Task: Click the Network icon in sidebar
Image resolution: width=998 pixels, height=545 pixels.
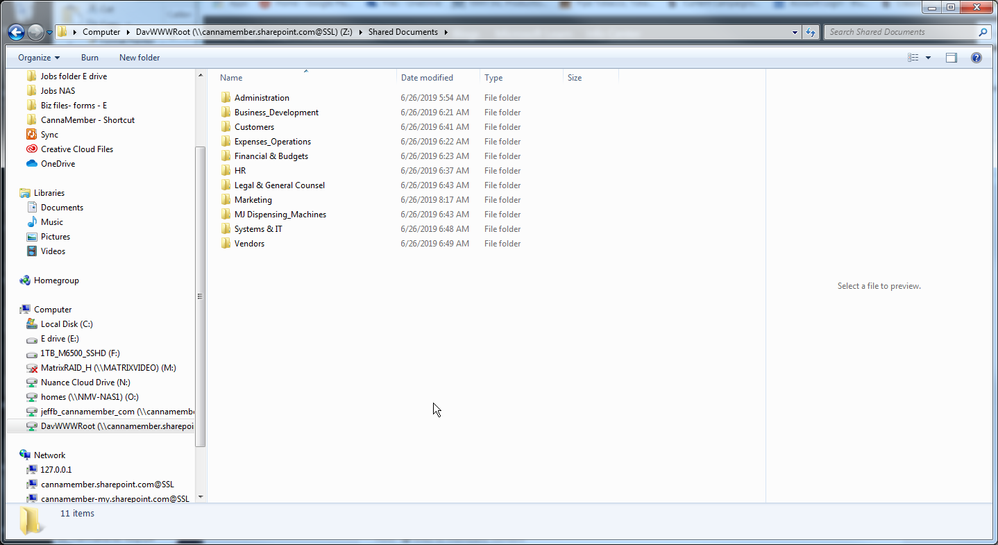Action: 25,455
